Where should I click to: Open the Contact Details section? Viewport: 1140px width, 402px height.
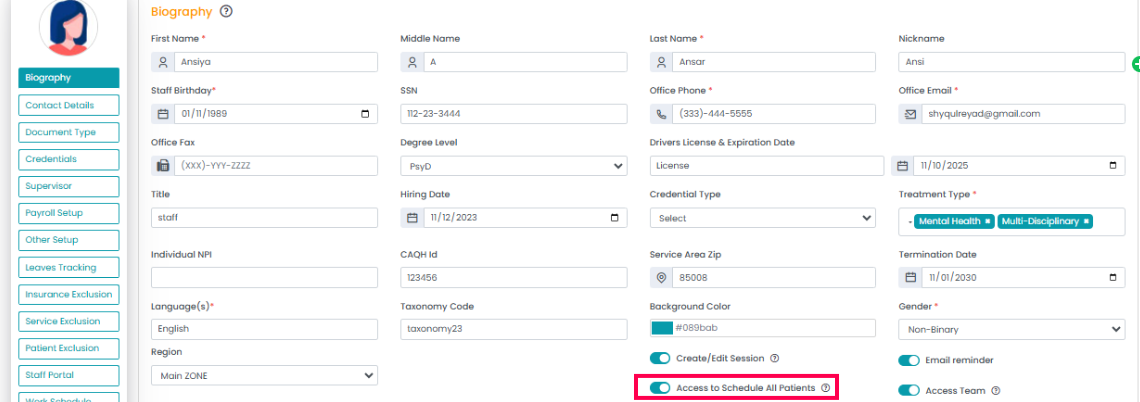click(x=69, y=105)
